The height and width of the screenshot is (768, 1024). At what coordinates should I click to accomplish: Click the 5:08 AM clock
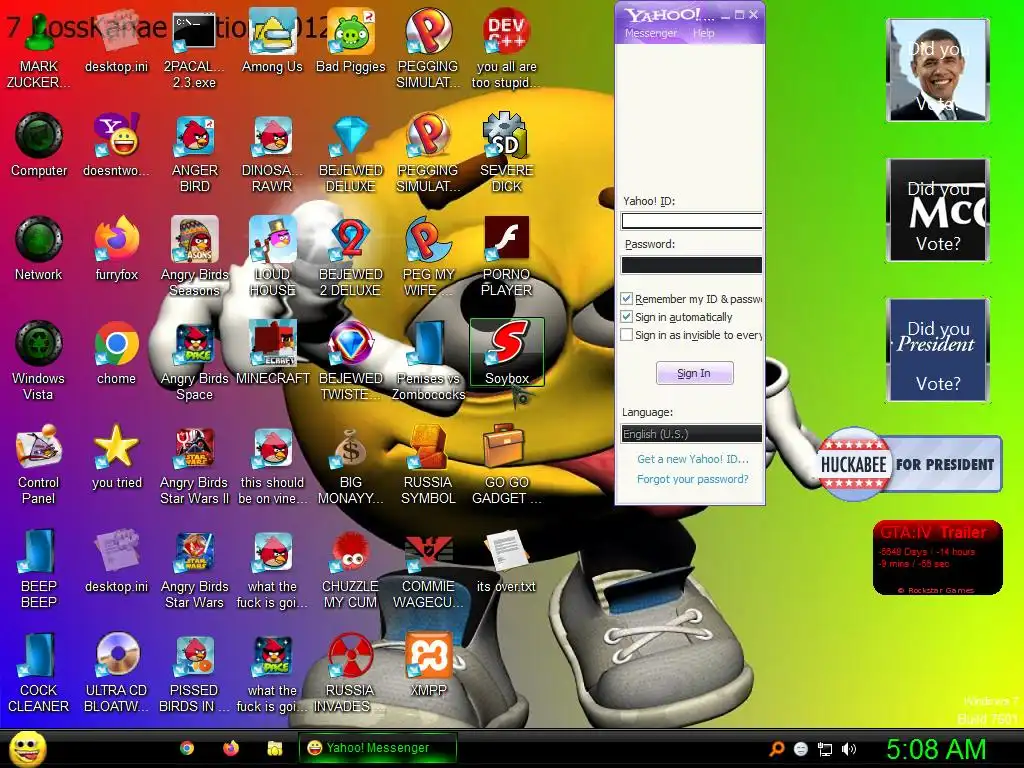936,749
